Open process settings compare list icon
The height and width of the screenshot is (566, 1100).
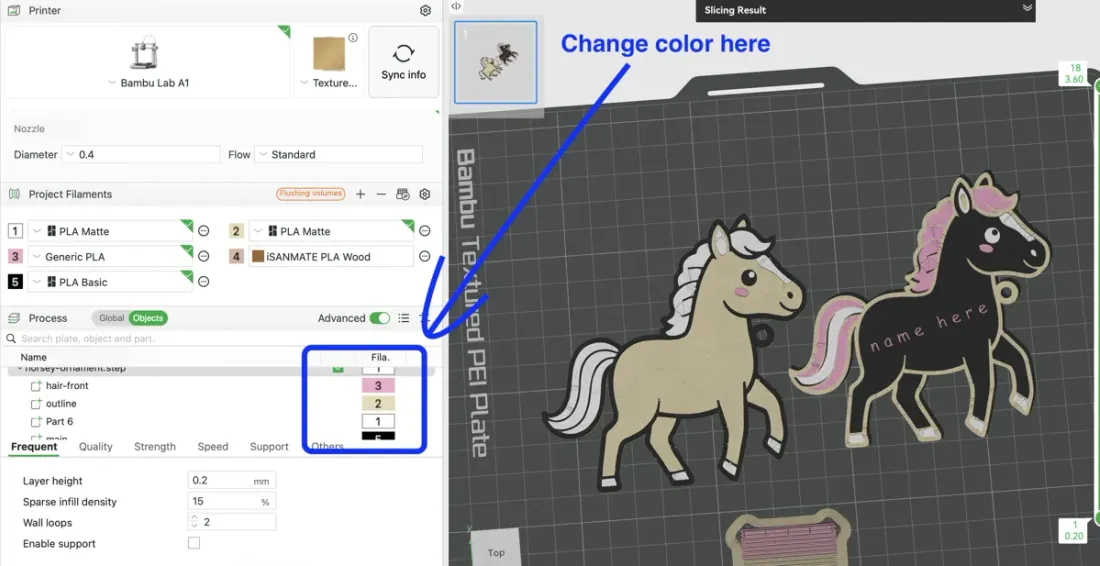pyautogui.click(x=403, y=318)
